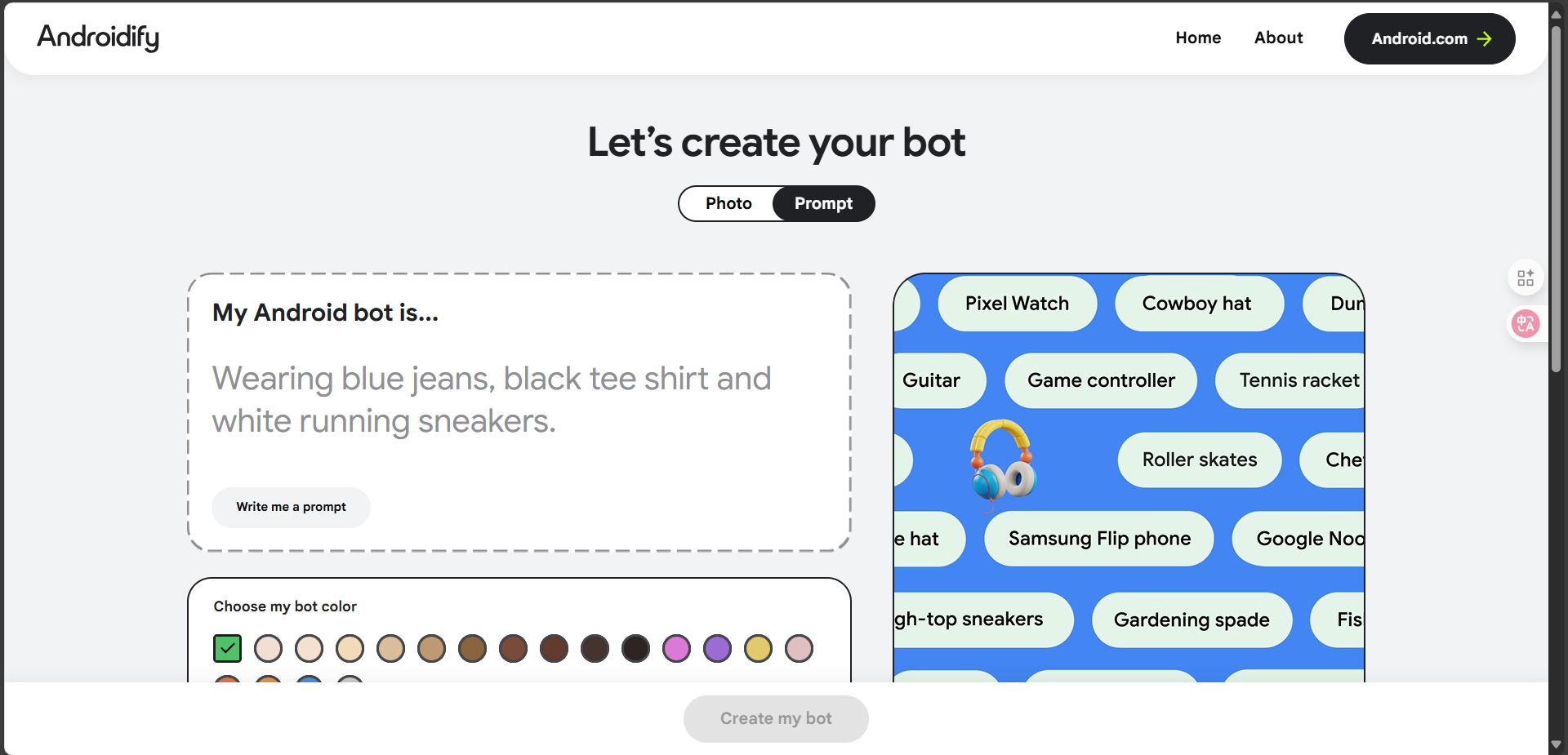
Task: Select the yellow bot color
Action: (x=758, y=648)
